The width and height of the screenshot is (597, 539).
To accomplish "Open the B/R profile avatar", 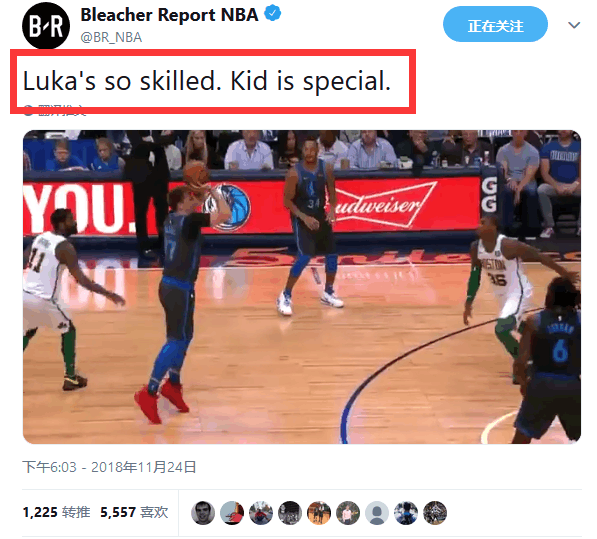I will pyautogui.click(x=46, y=26).
